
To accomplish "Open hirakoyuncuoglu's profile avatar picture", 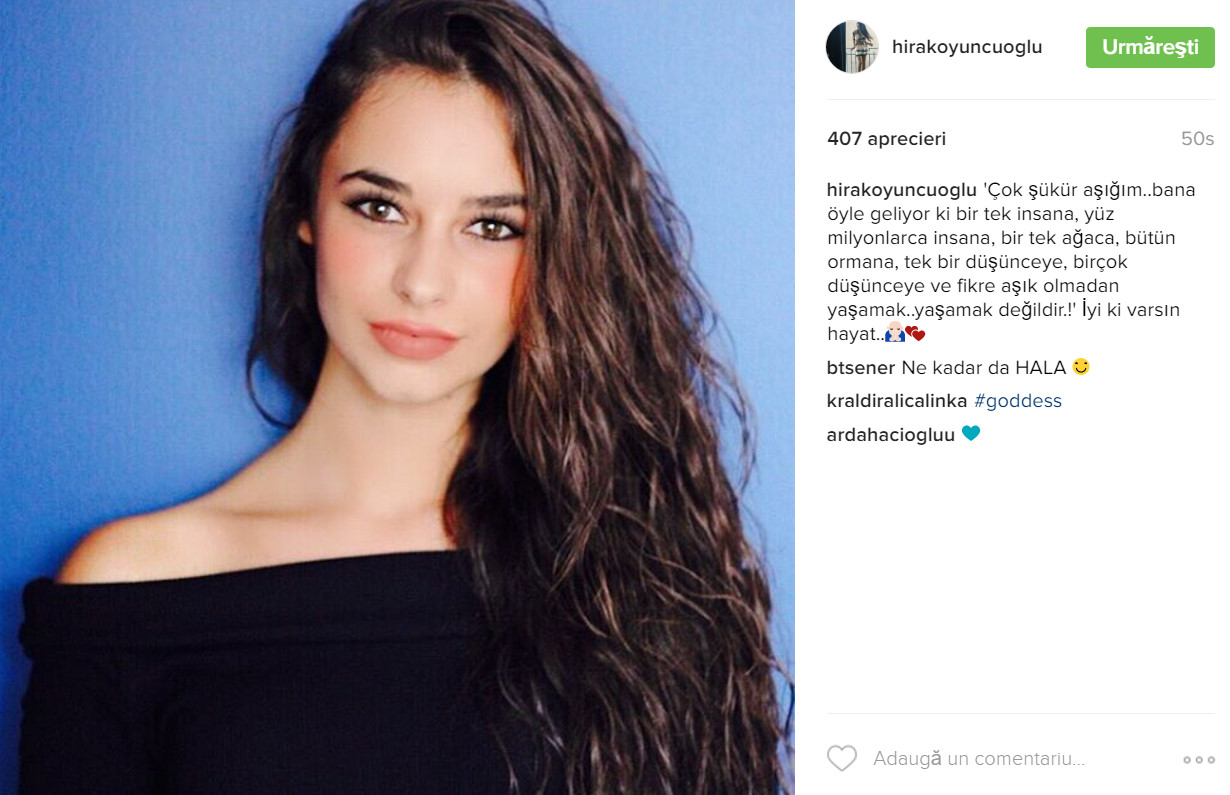I will (852, 47).
